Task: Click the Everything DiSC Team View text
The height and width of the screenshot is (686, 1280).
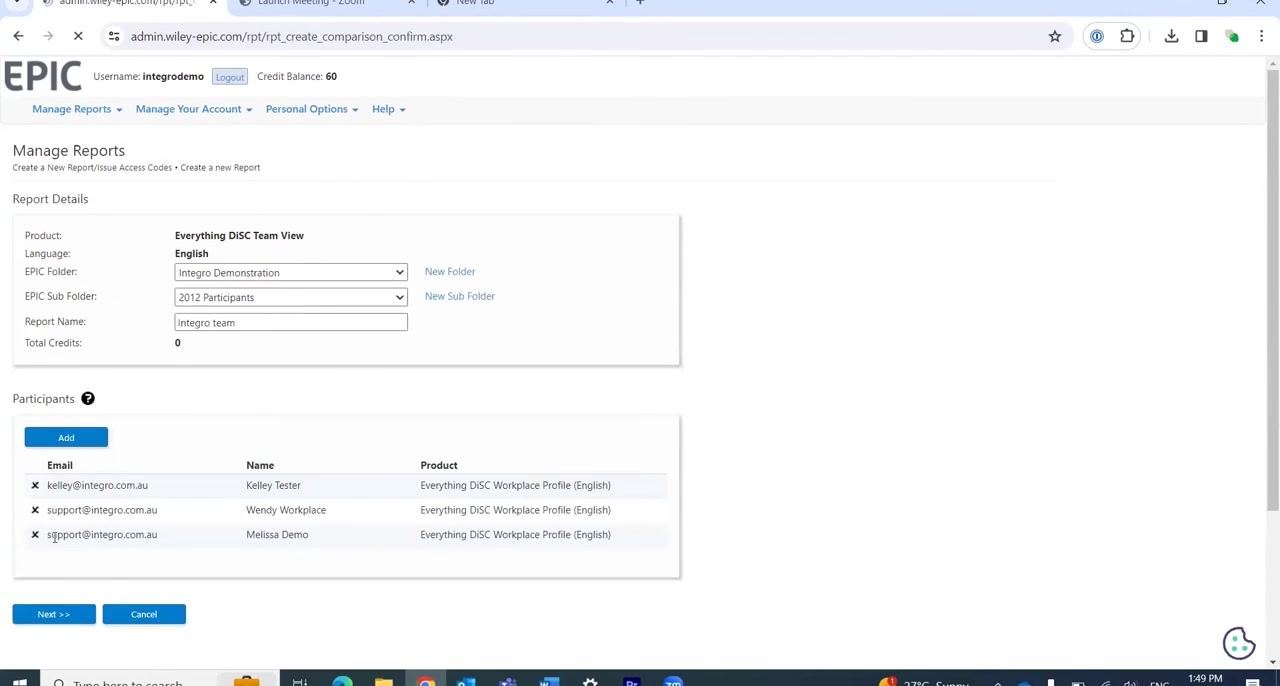Action: [x=239, y=235]
